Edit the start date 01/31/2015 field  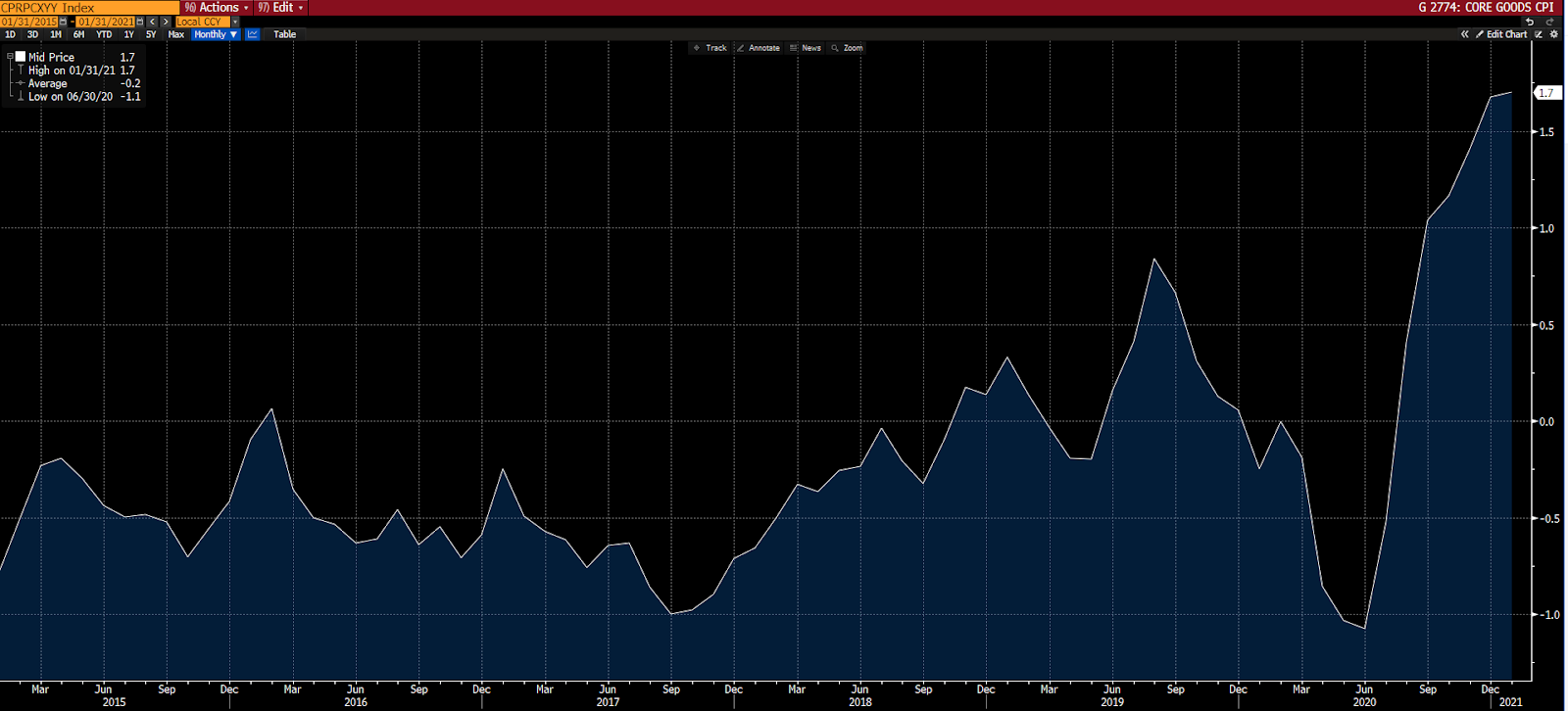(x=28, y=22)
